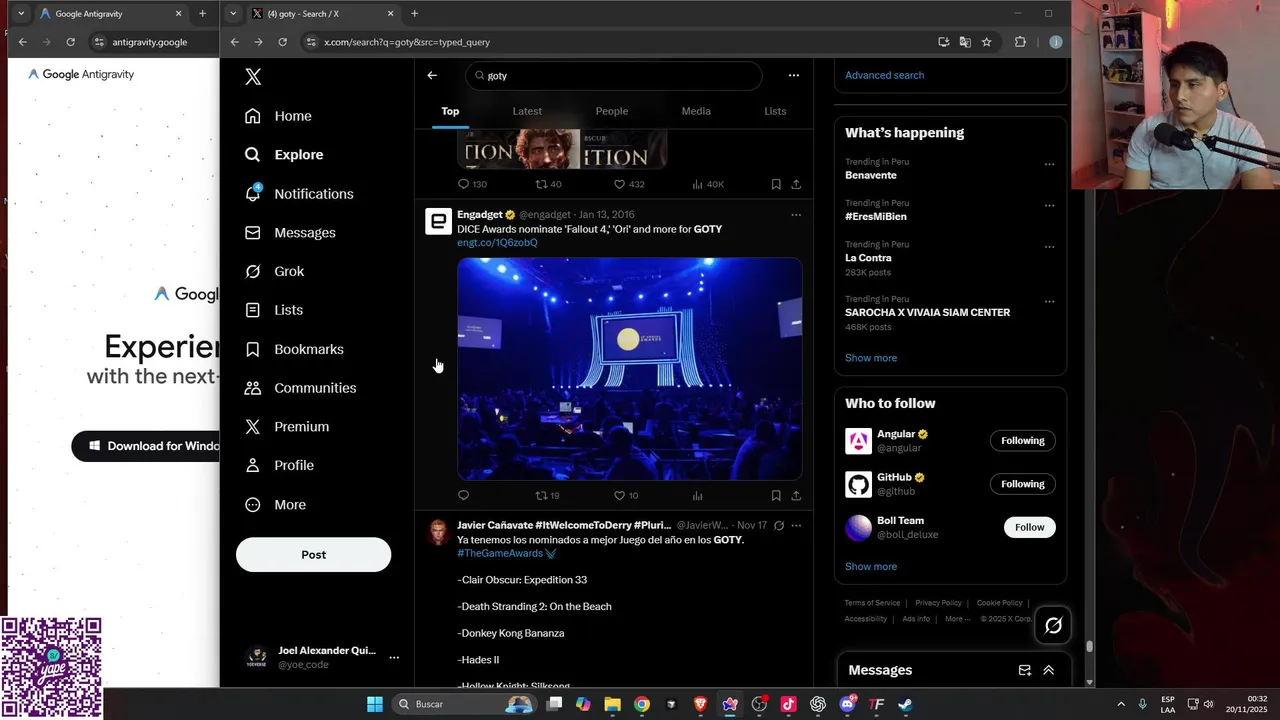Open Bookmarks in the X sidebar
This screenshot has width=1280, height=720.
pos(295,349)
